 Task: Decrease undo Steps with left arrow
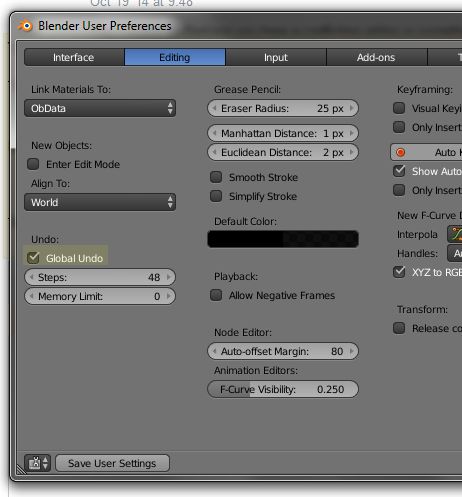pos(32,277)
